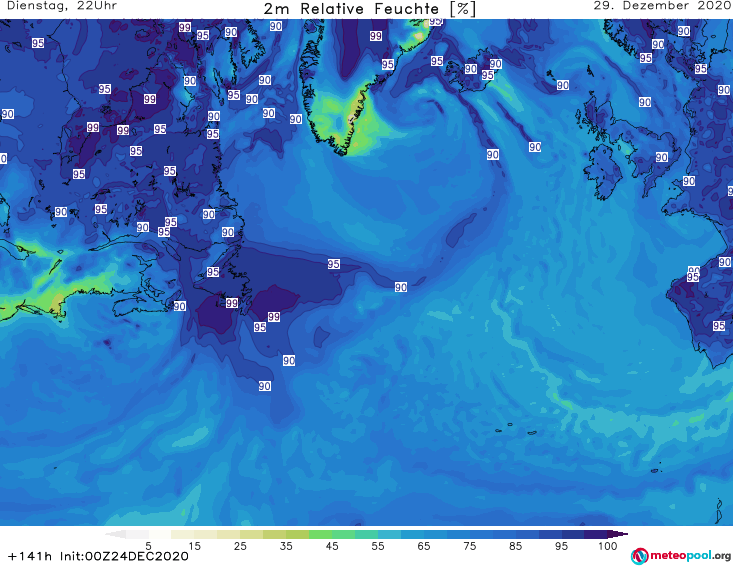The height and width of the screenshot is (566, 733).
Task: Pick the bright green colorbar swatch right of 45
Action: click(343, 534)
